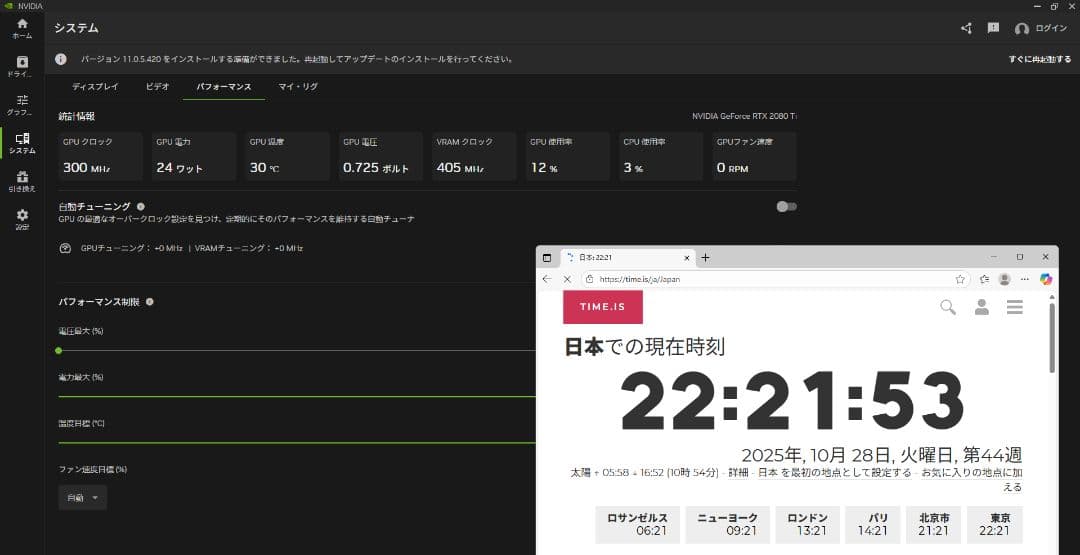
Task: Click the 詳細 link under the date
Action: point(738,473)
